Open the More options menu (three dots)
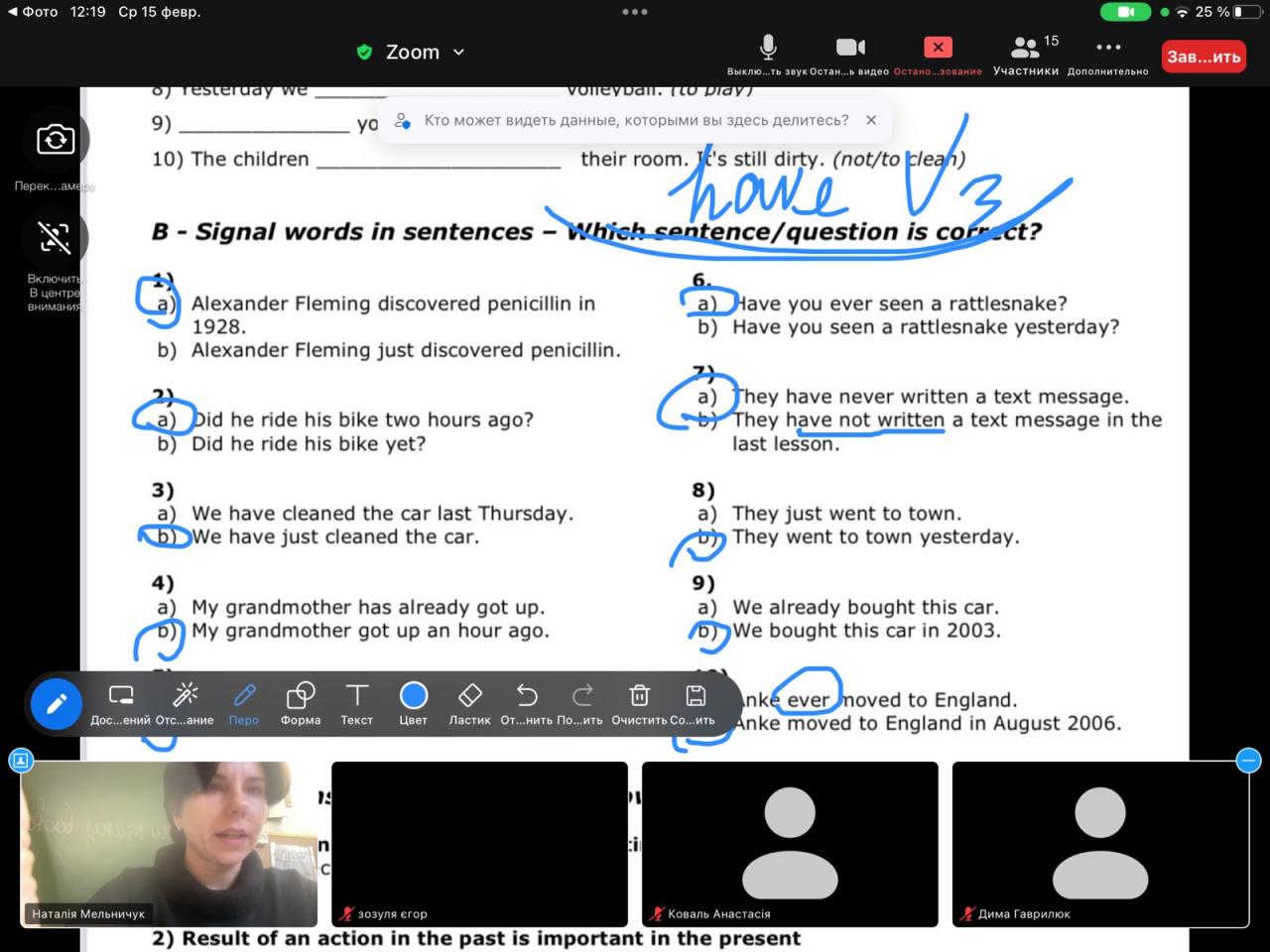This screenshot has height=952, width=1270. [x=1107, y=48]
